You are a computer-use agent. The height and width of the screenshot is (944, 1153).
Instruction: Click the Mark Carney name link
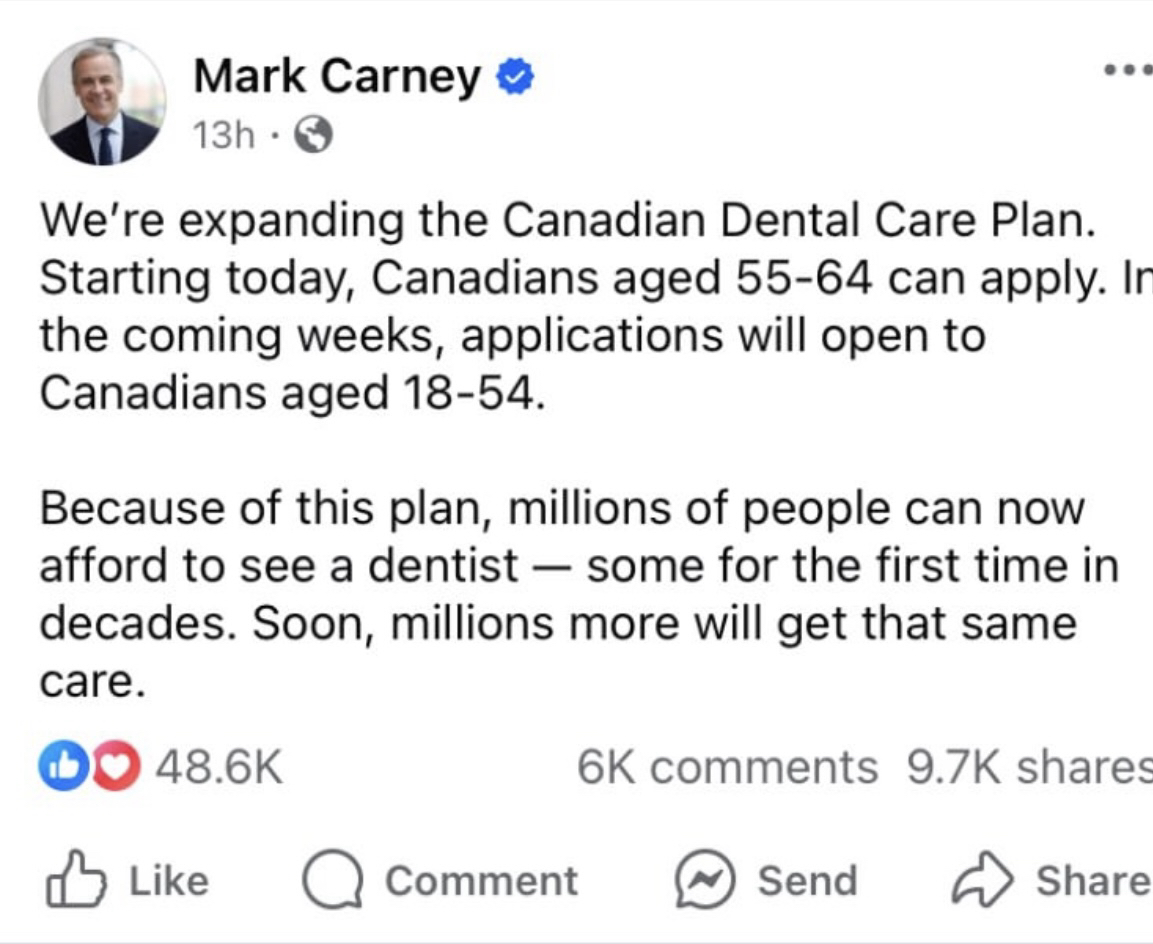coord(337,77)
